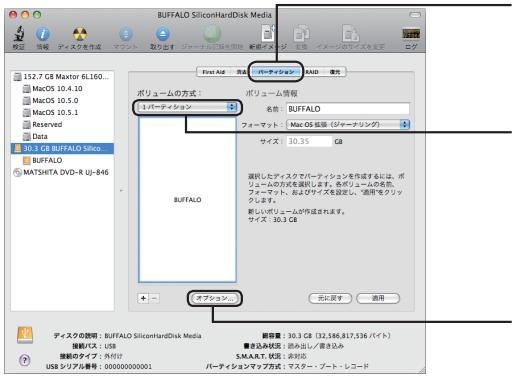Click the Verify (検証) microscope icon
Viewport: 512px width, 376px height.
click(x=19, y=34)
